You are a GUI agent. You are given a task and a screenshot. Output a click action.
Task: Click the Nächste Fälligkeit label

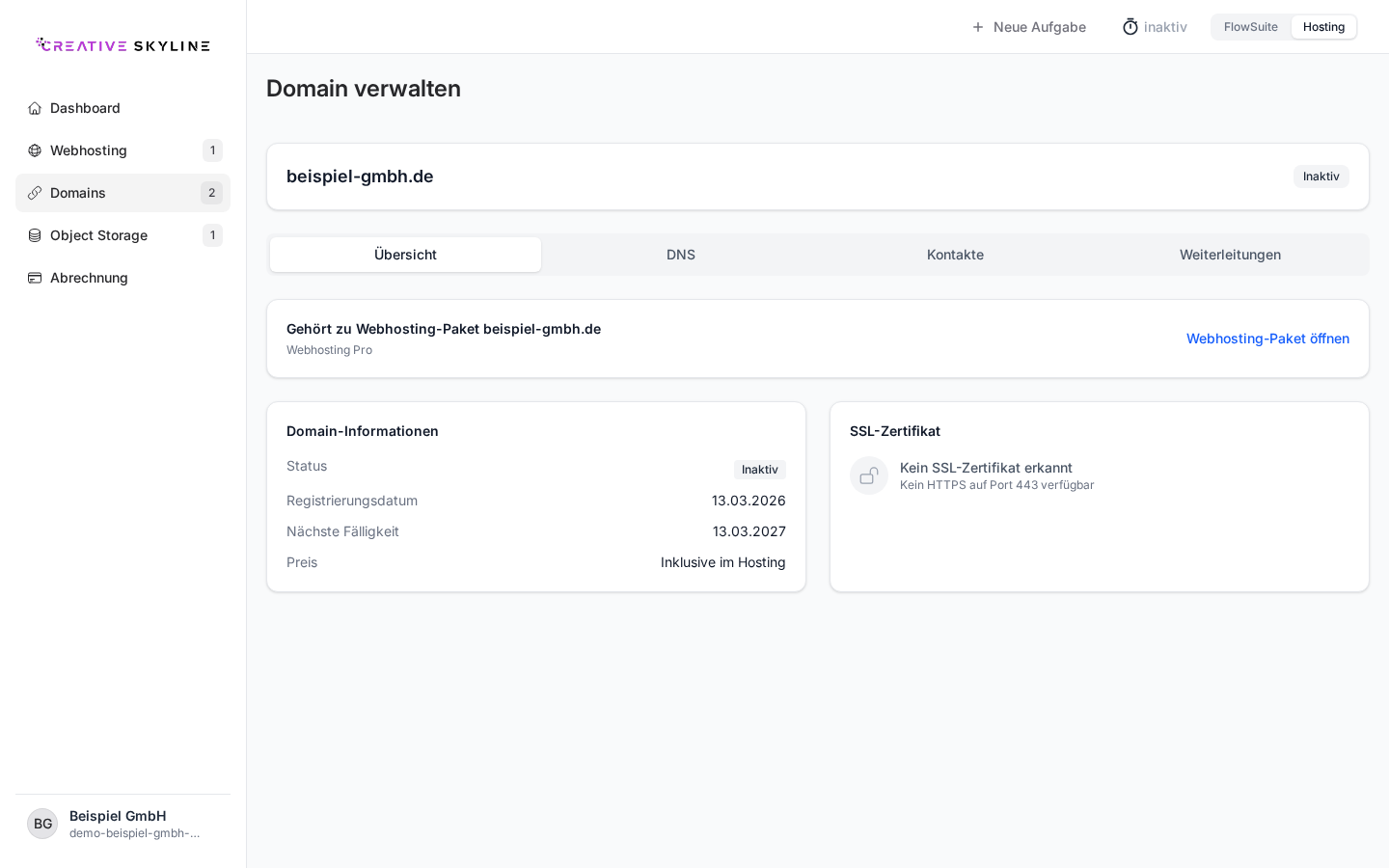pos(342,531)
